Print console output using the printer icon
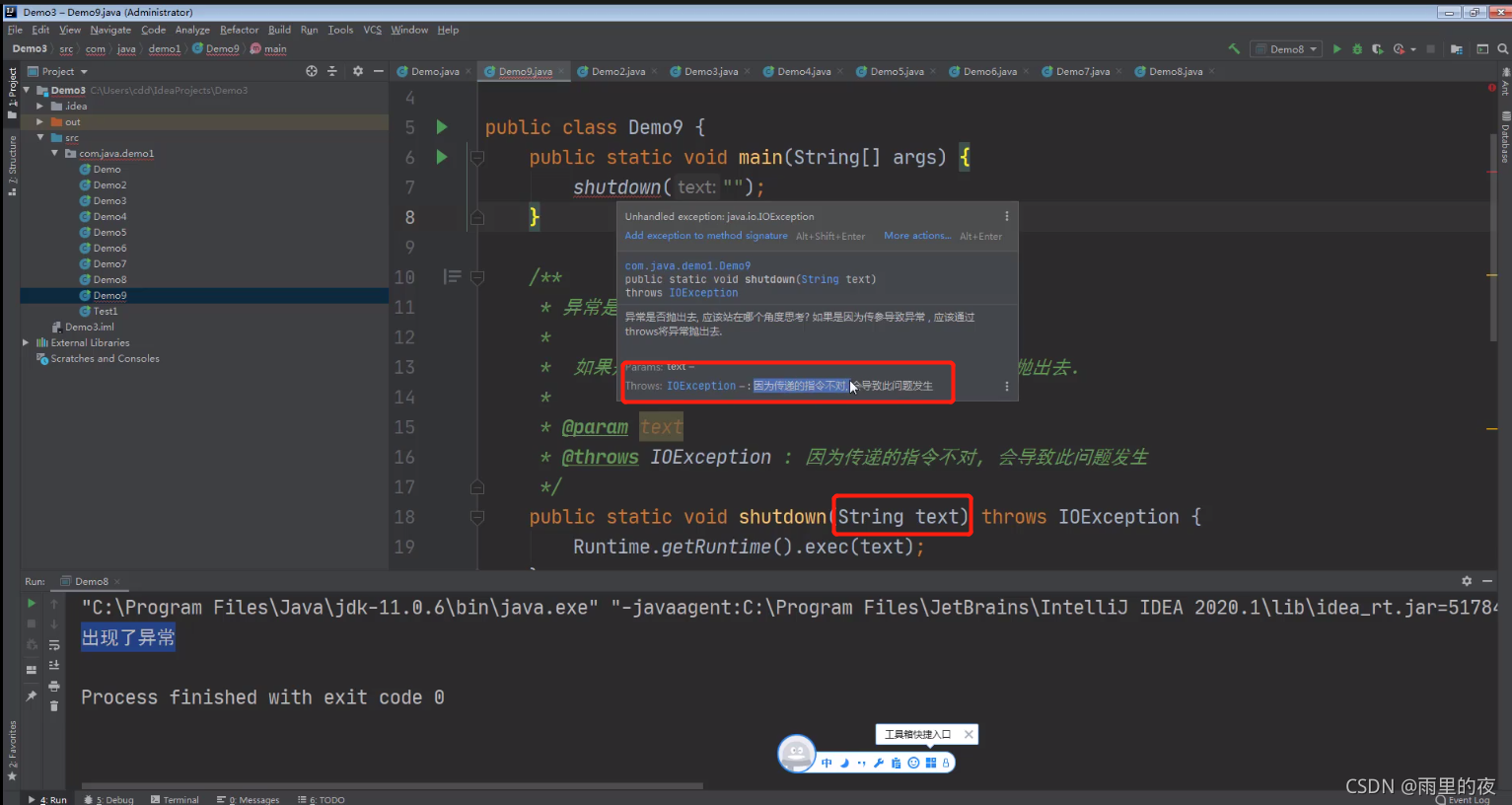The image size is (1512, 805). 54,686
